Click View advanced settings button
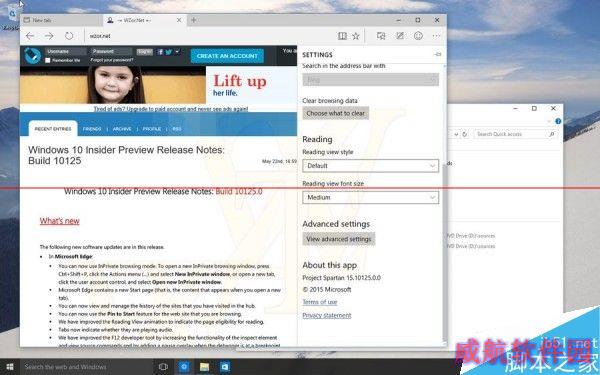 (x=339, y=239)
